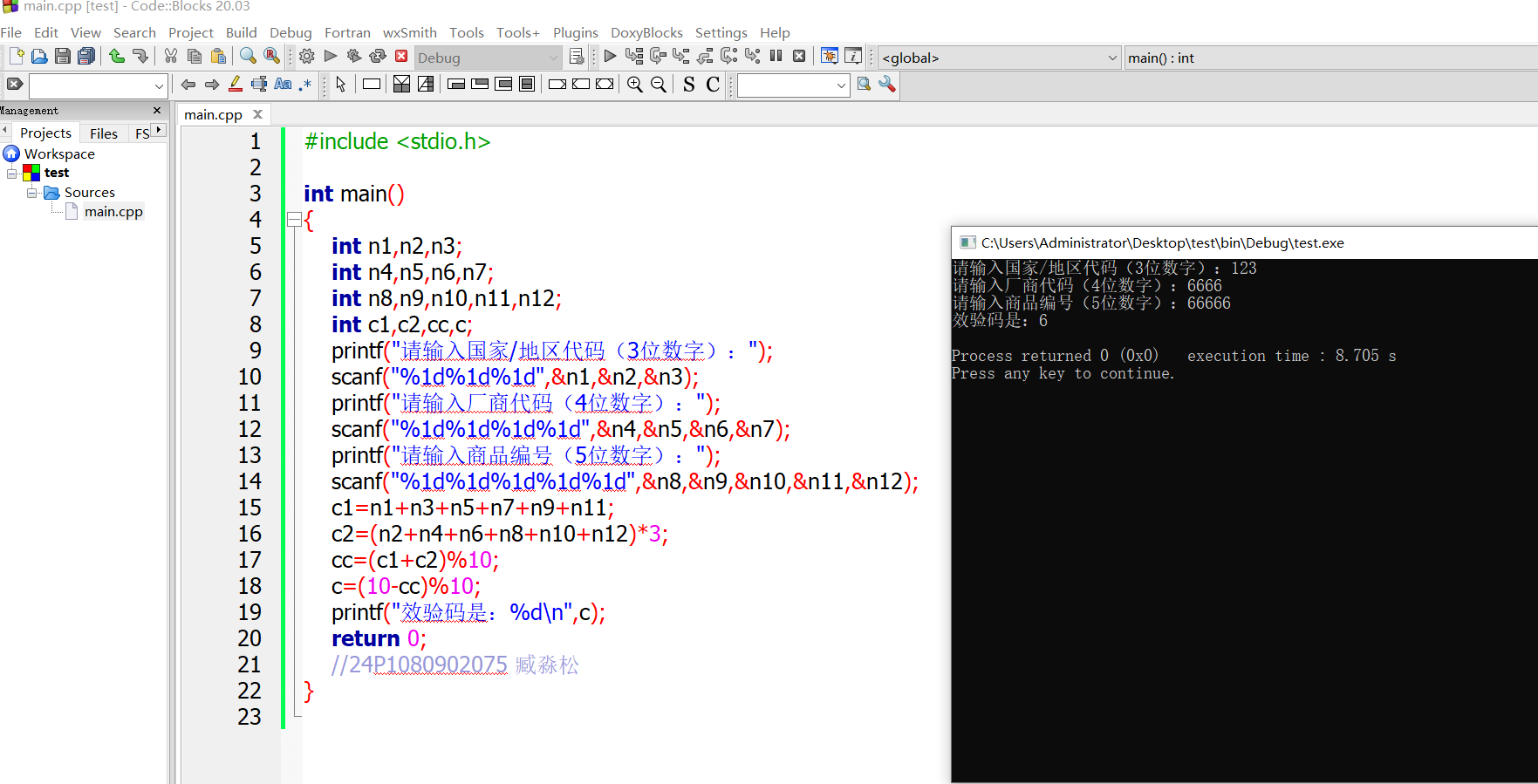Stop the debugger with the X icon

pos(799,57)
